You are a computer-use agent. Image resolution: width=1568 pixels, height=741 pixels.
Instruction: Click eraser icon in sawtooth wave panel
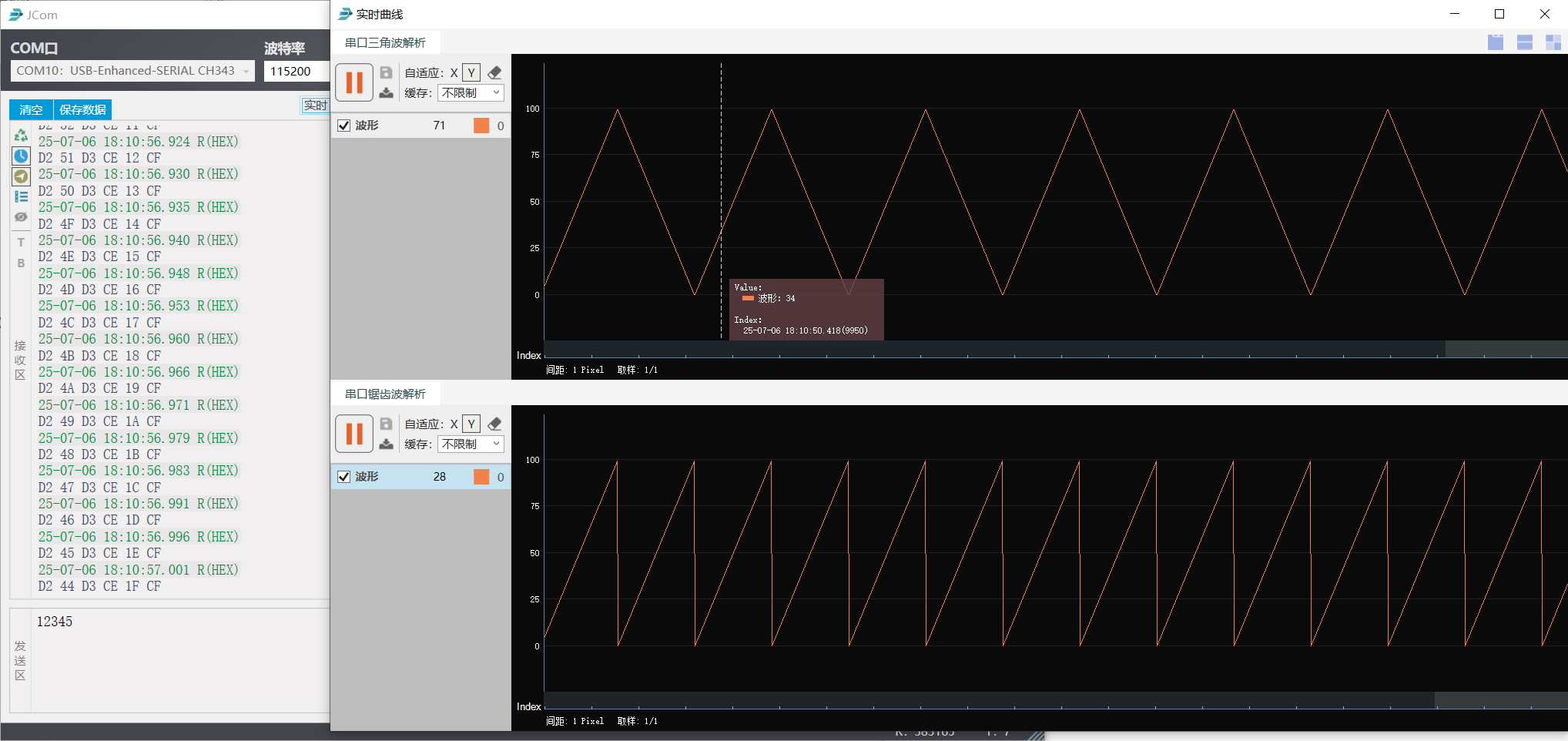point(494,424)
